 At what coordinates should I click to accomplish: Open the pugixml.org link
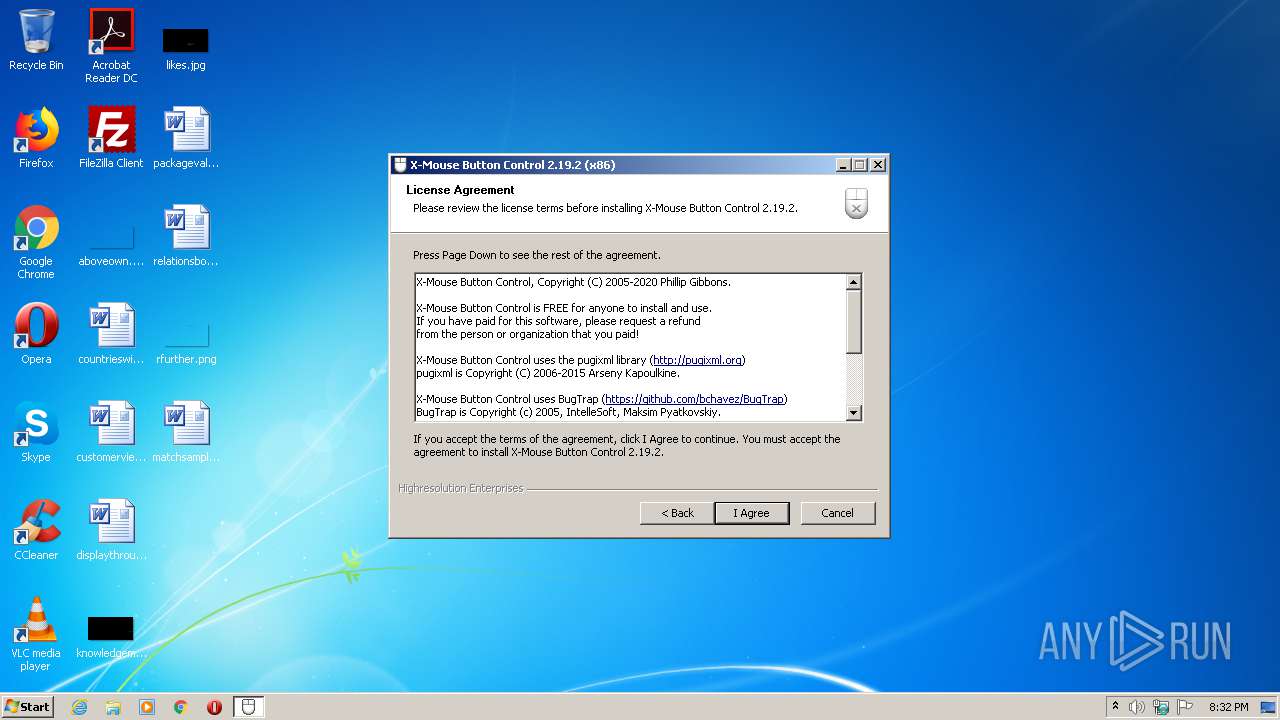tap(697, 360)
